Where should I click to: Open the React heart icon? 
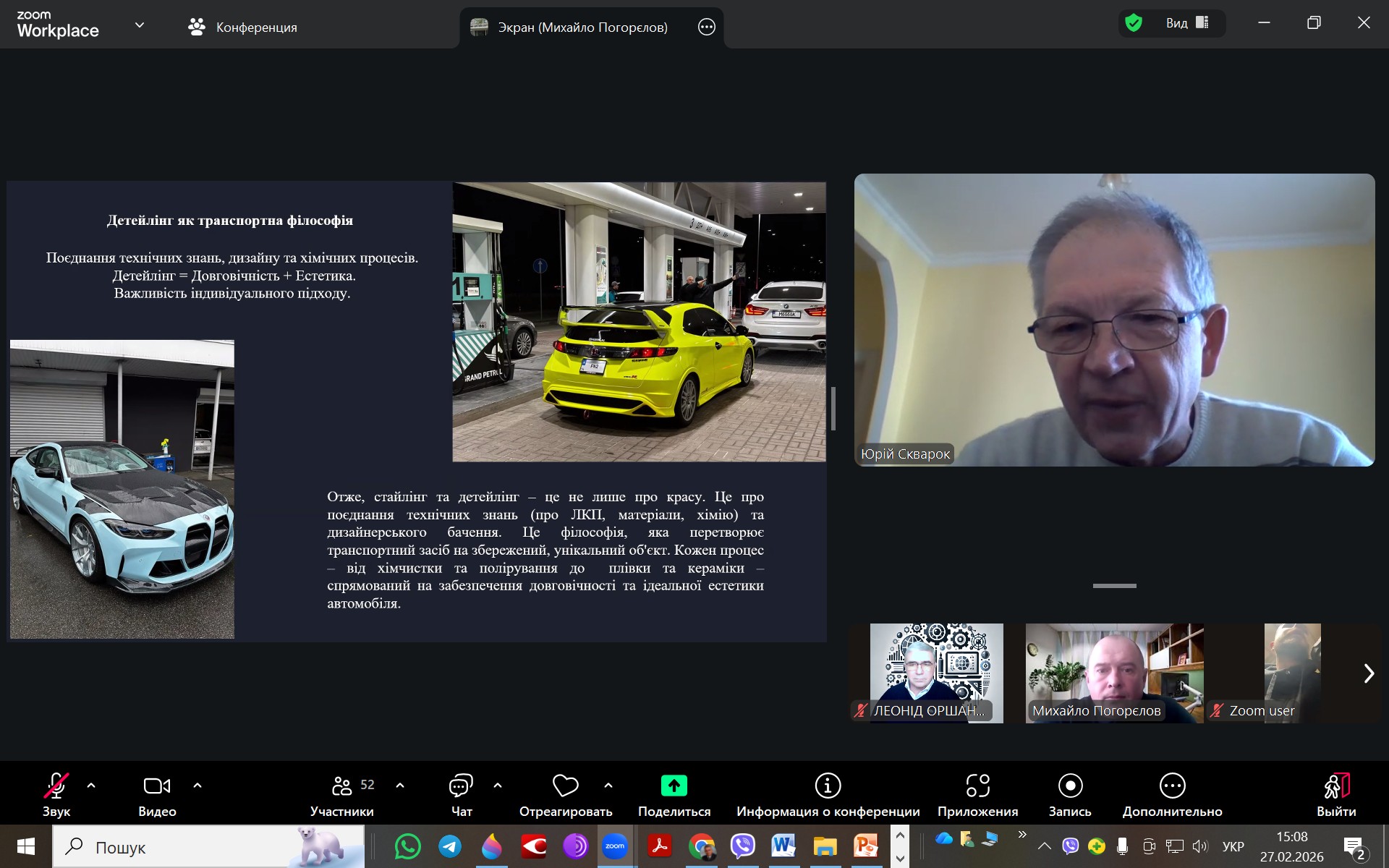(565, 786)
